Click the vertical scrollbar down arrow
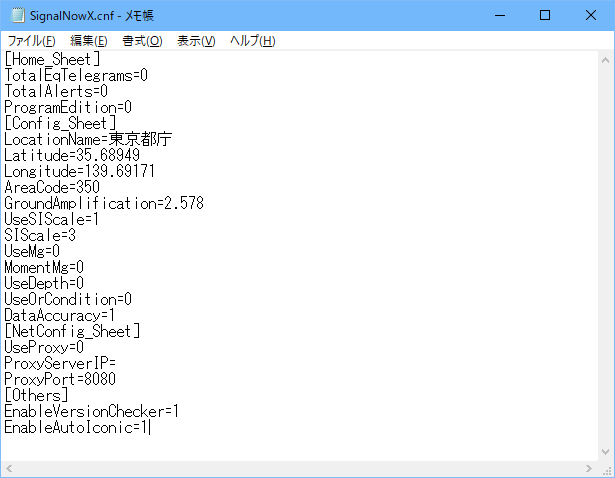This screenshot has width=615, height=478. (x=605, y=452)
